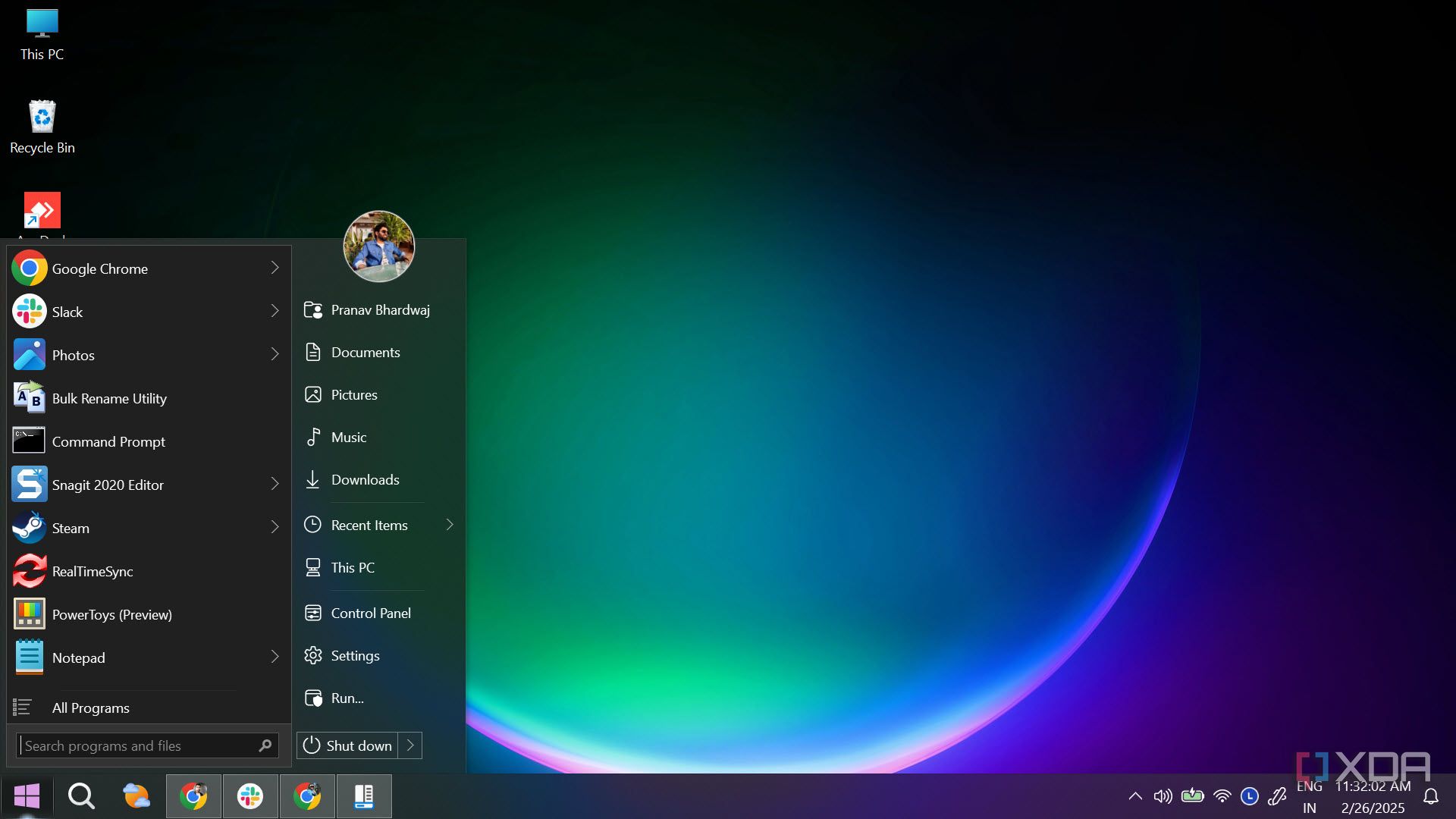1456x819 pixels.
Task: Launch PowerToys (Preview)
Action: pyautogui.click(x=111, y=614)
